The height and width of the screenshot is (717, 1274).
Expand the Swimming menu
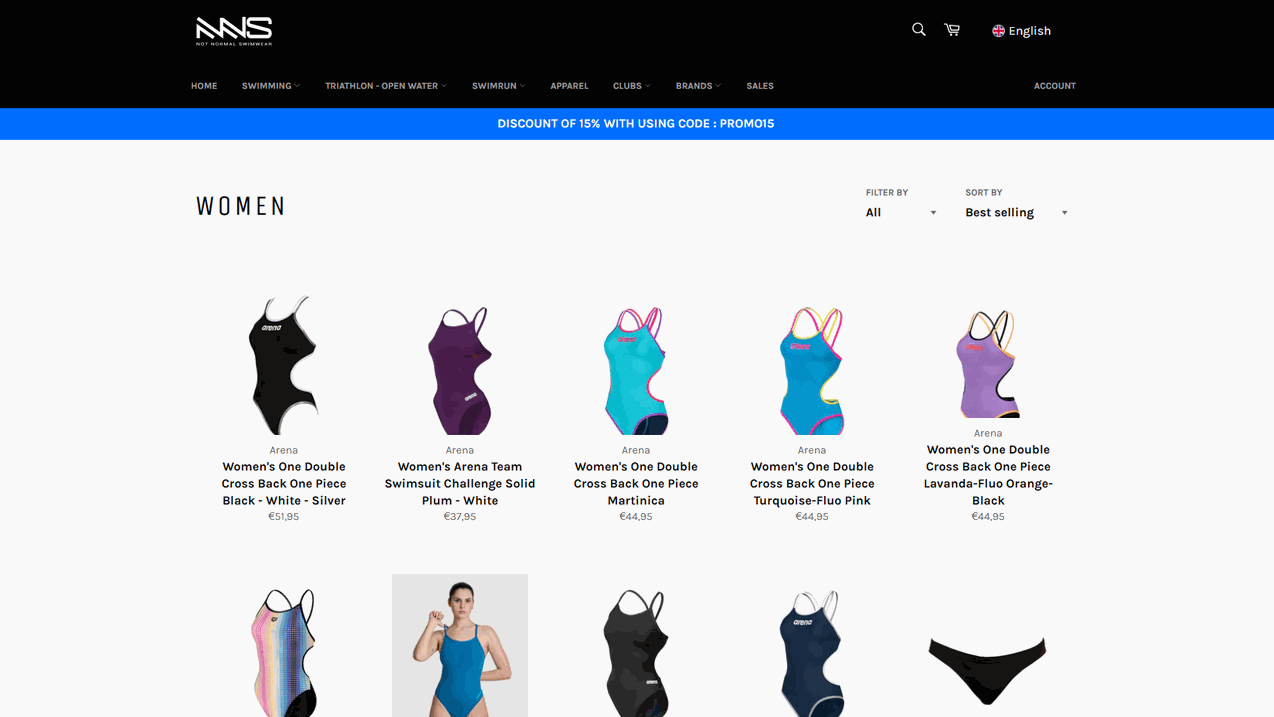(x=270, y=86)
